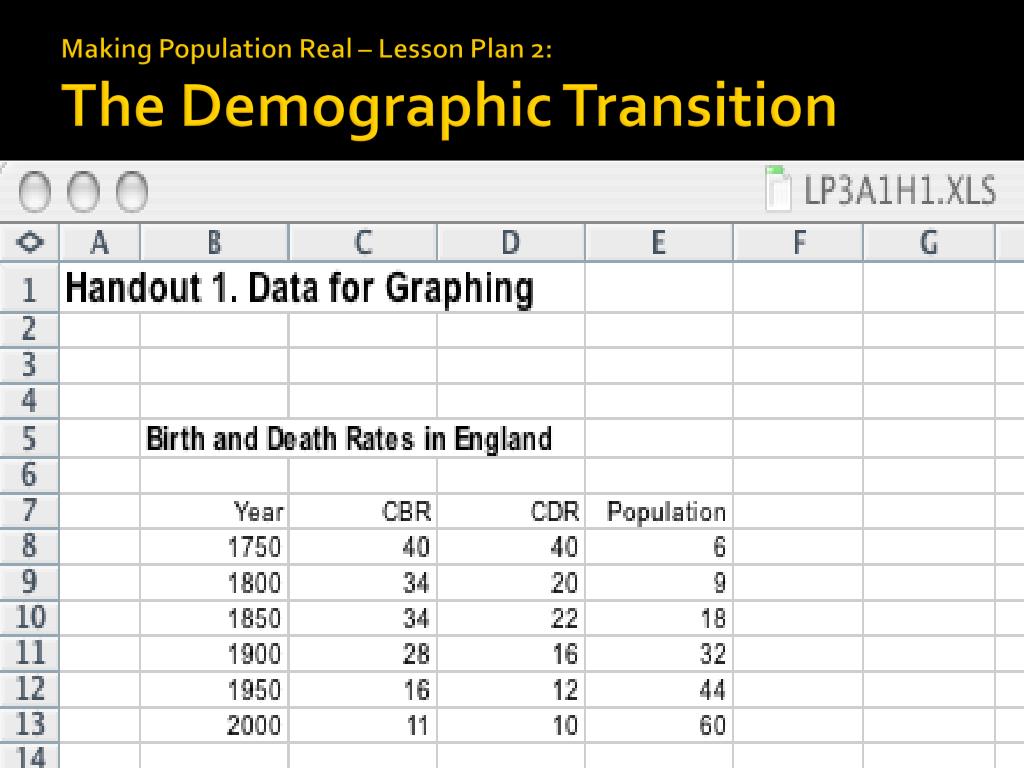This screenshot has height=768, width=1024.
Task: Select the CDR value 20 for 1800
Action: [511, 583]
